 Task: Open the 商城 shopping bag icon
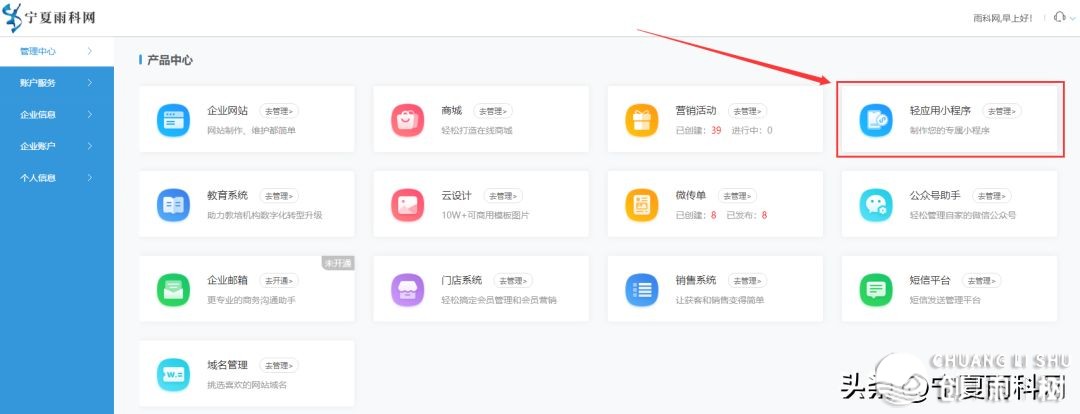[407, 120]
